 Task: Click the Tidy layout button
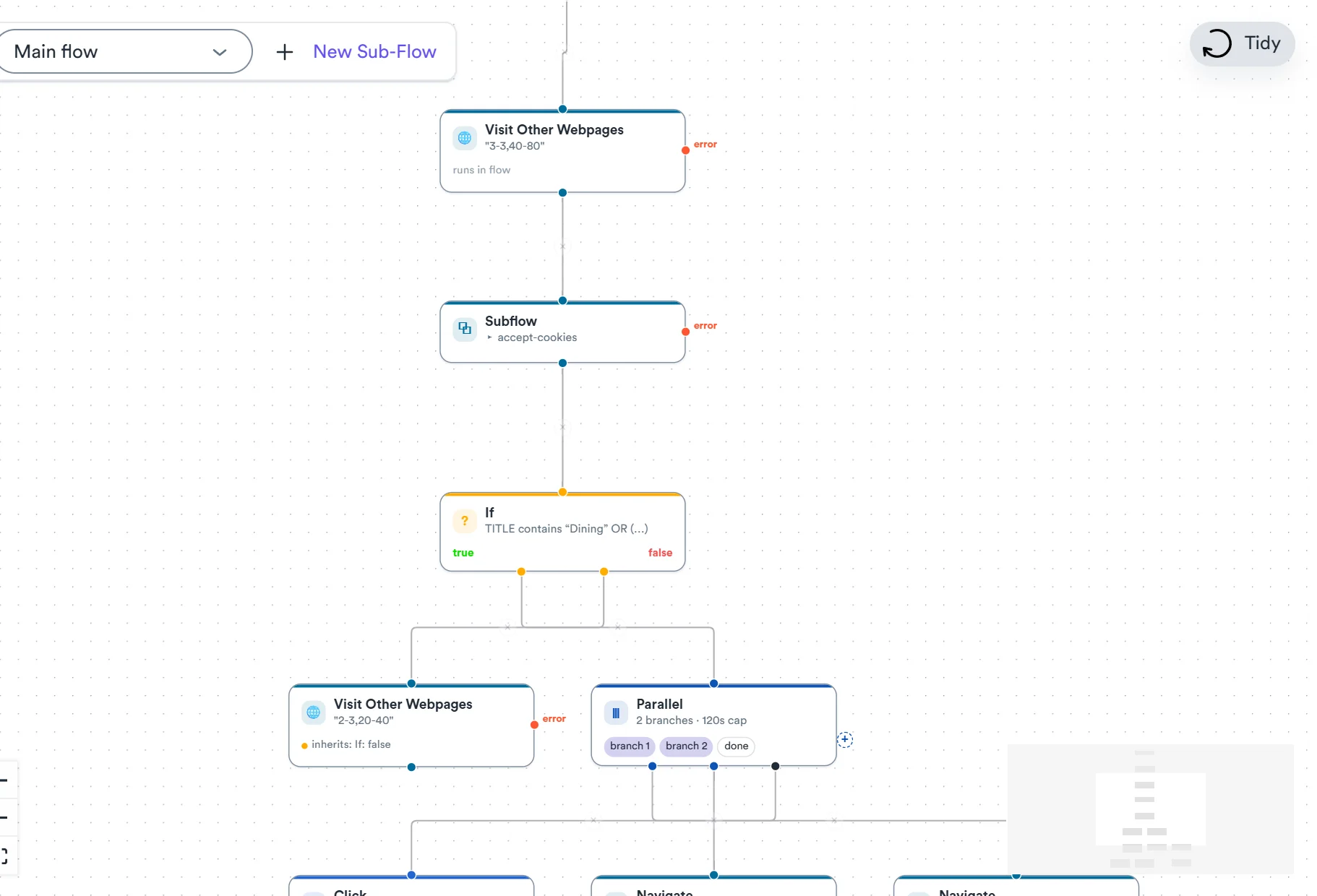pos(1242,44)
